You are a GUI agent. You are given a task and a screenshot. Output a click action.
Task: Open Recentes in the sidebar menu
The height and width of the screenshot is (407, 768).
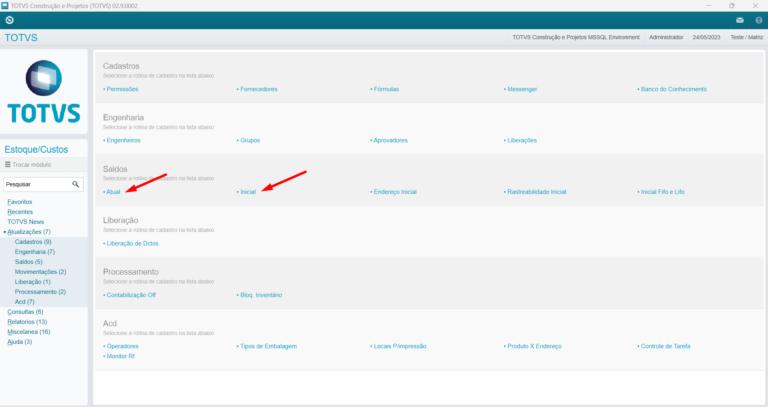pyautogui.click(x=19, y=212)
